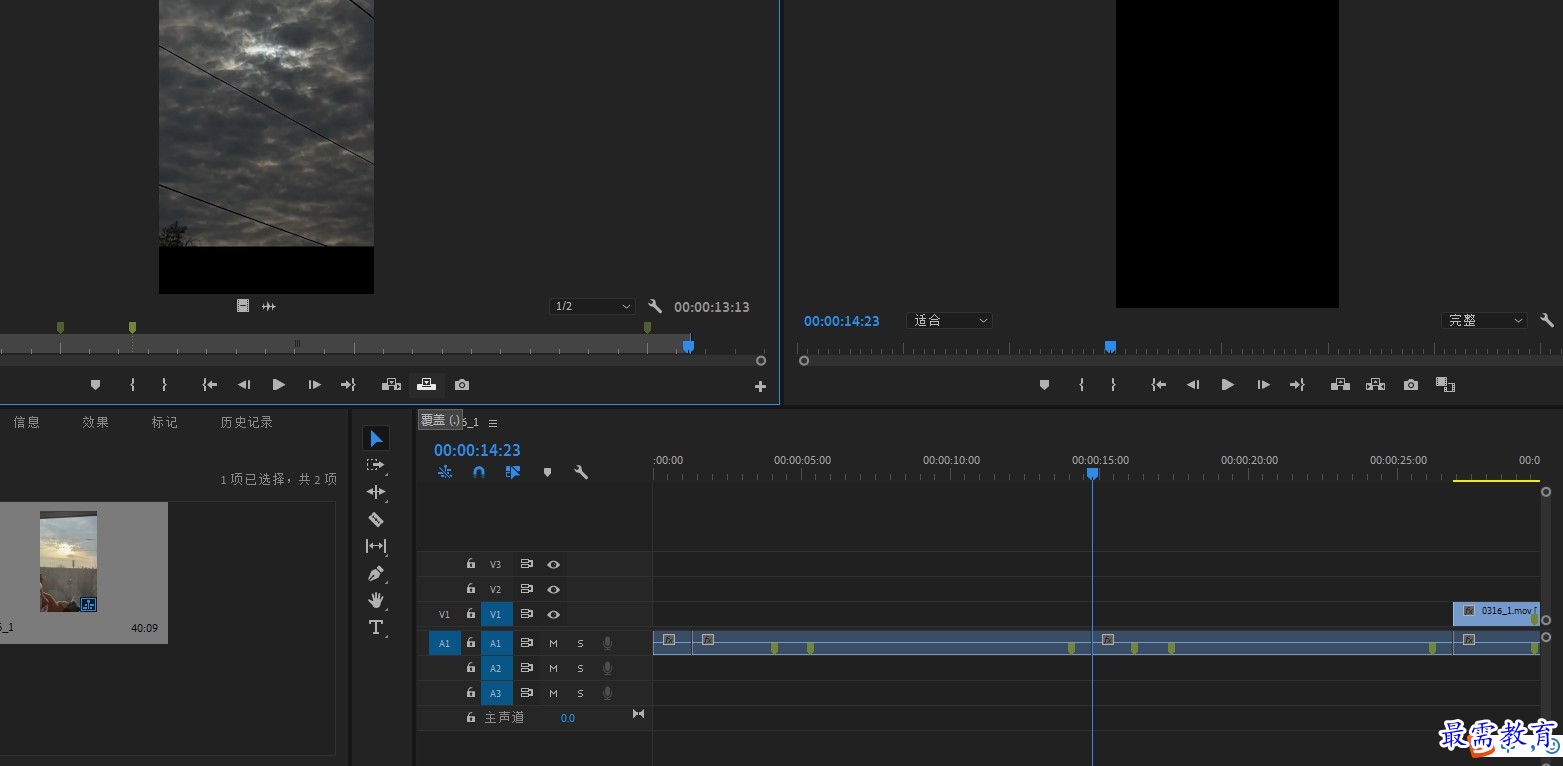Select the Razor tool
The image size is (1563, 766).
pyautogui.click(x=376, y=519)
